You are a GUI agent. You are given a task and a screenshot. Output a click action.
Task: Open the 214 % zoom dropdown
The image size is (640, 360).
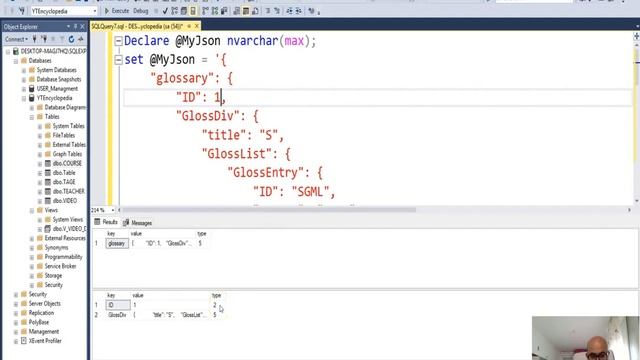(x=113, y=210)
